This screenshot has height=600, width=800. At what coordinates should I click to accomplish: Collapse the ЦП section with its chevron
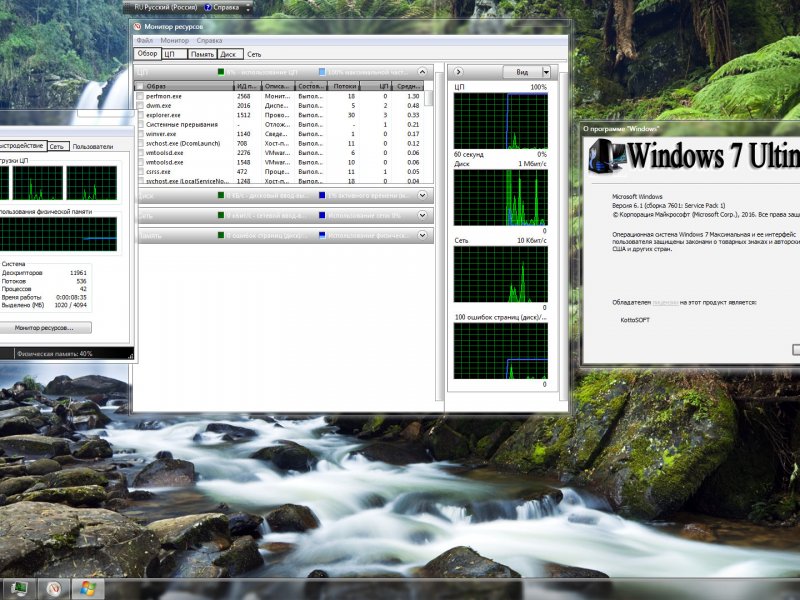coord(422,72)
